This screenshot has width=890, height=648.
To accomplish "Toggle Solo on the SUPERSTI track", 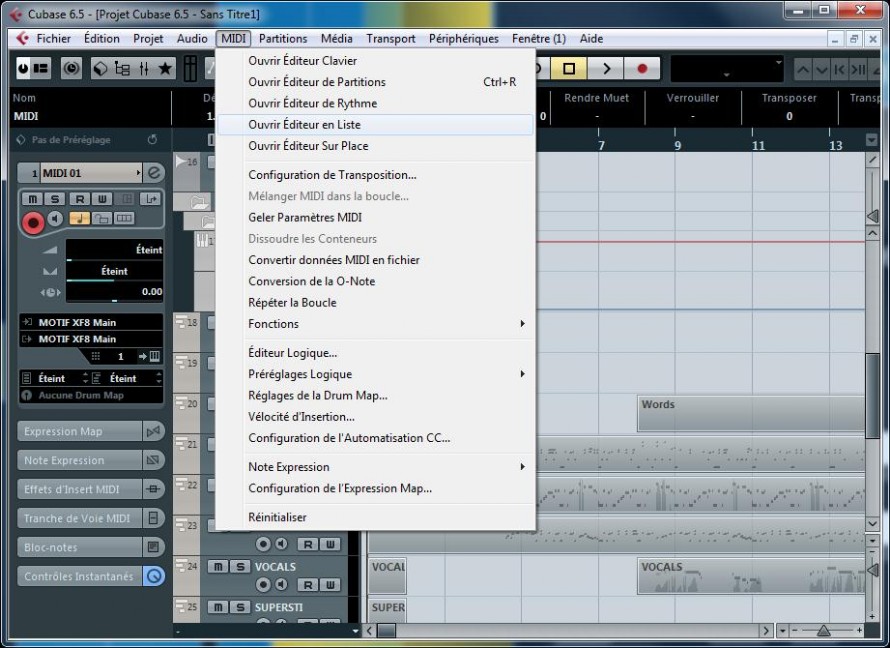I will tap(241, 607).
